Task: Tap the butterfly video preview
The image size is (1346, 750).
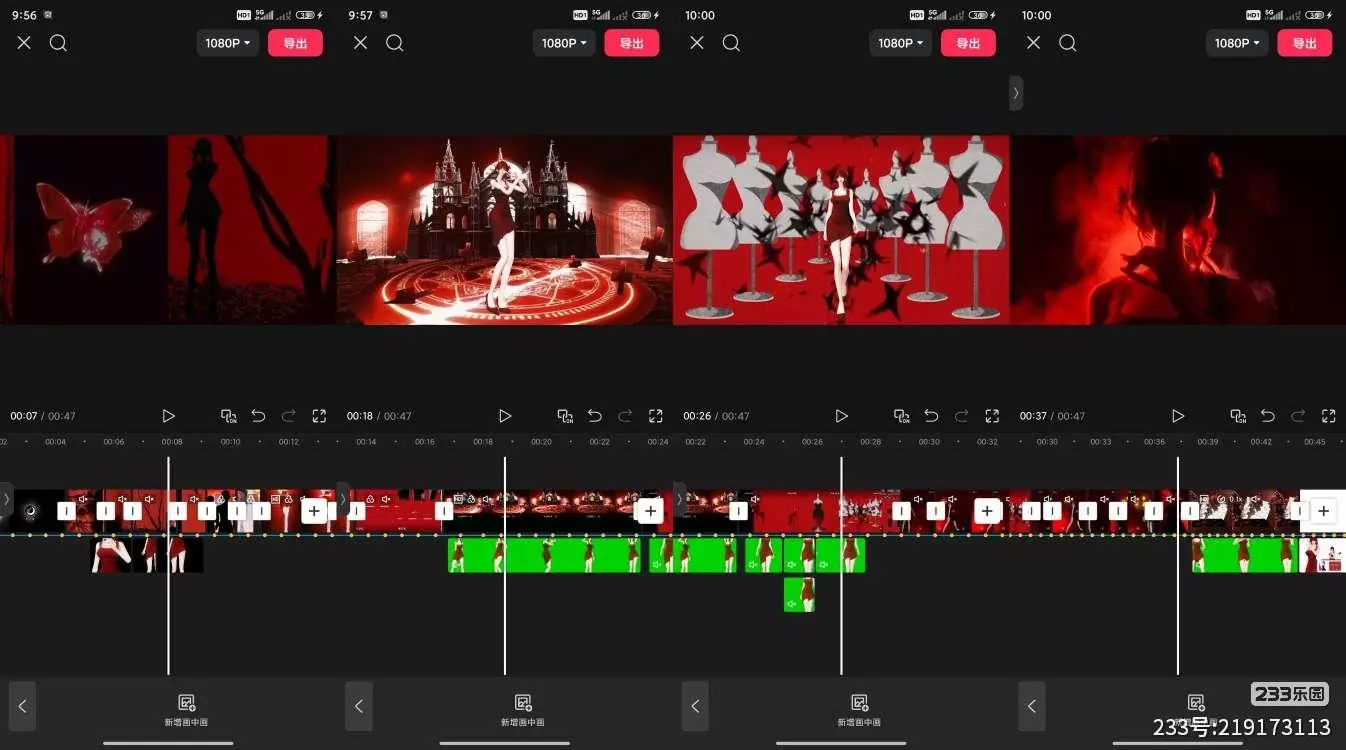Action: point(168,230)
